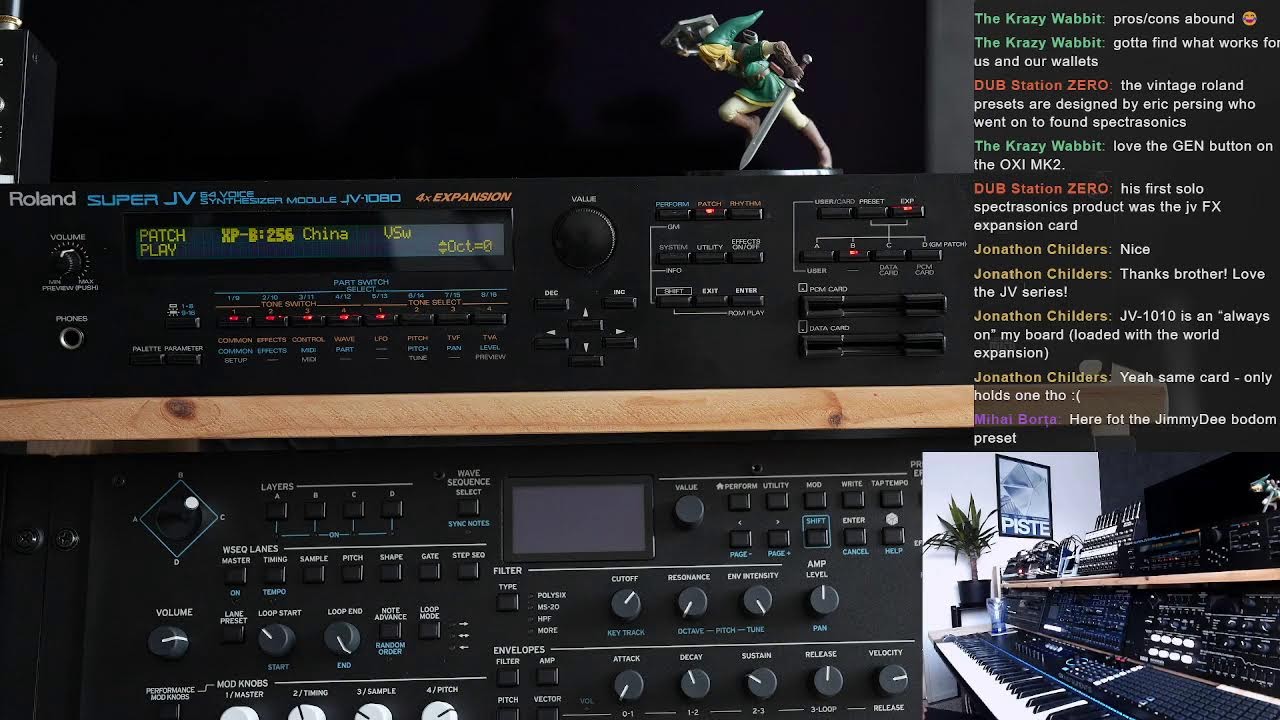Click the JV-1080 VALUE dial

click(x=584, y=240)
